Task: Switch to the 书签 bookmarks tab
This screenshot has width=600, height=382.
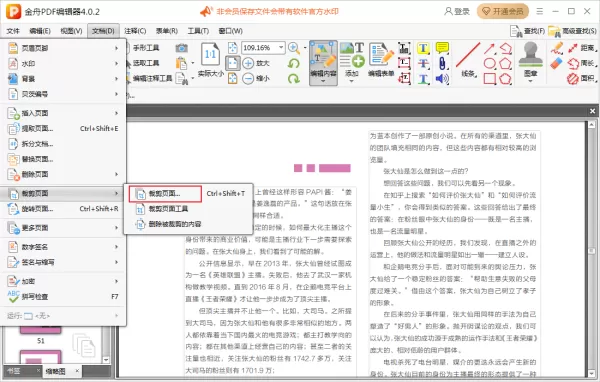Action: [14, 371]
